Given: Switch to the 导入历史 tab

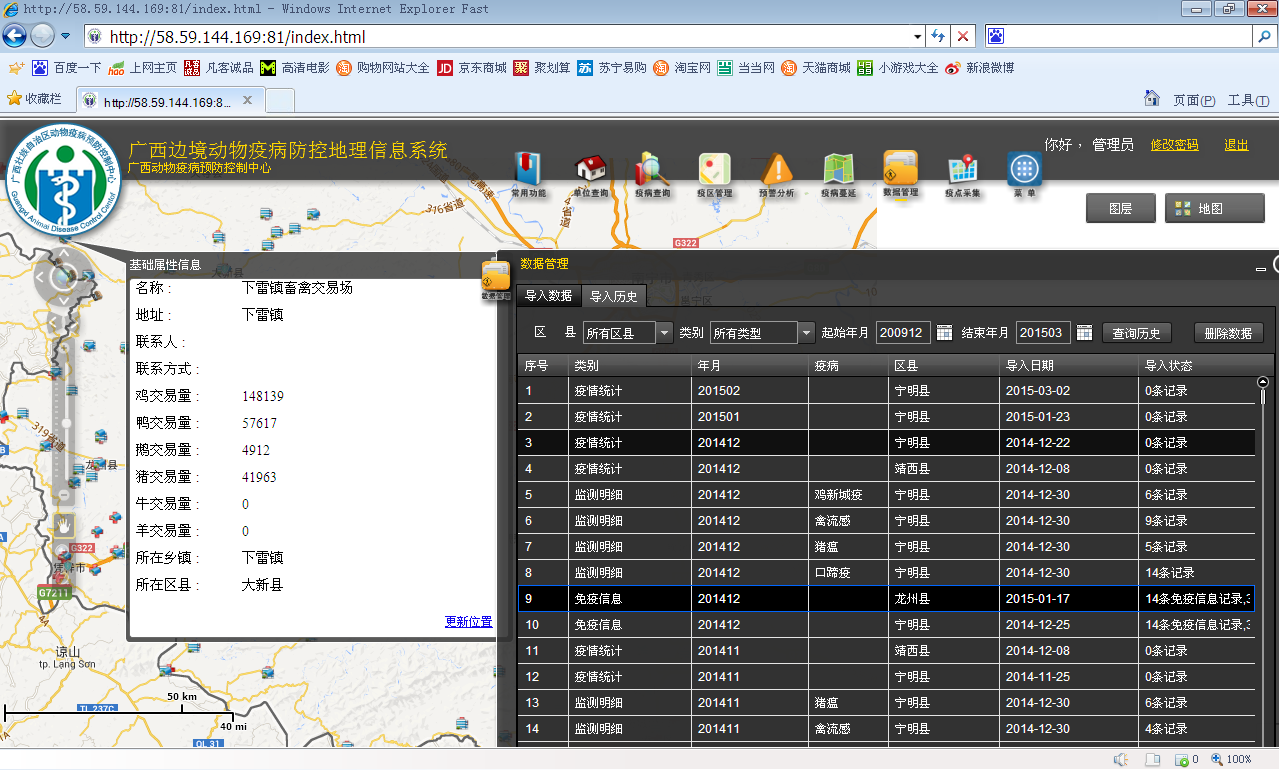Looking at the screenshot, I should coord(614,296).
